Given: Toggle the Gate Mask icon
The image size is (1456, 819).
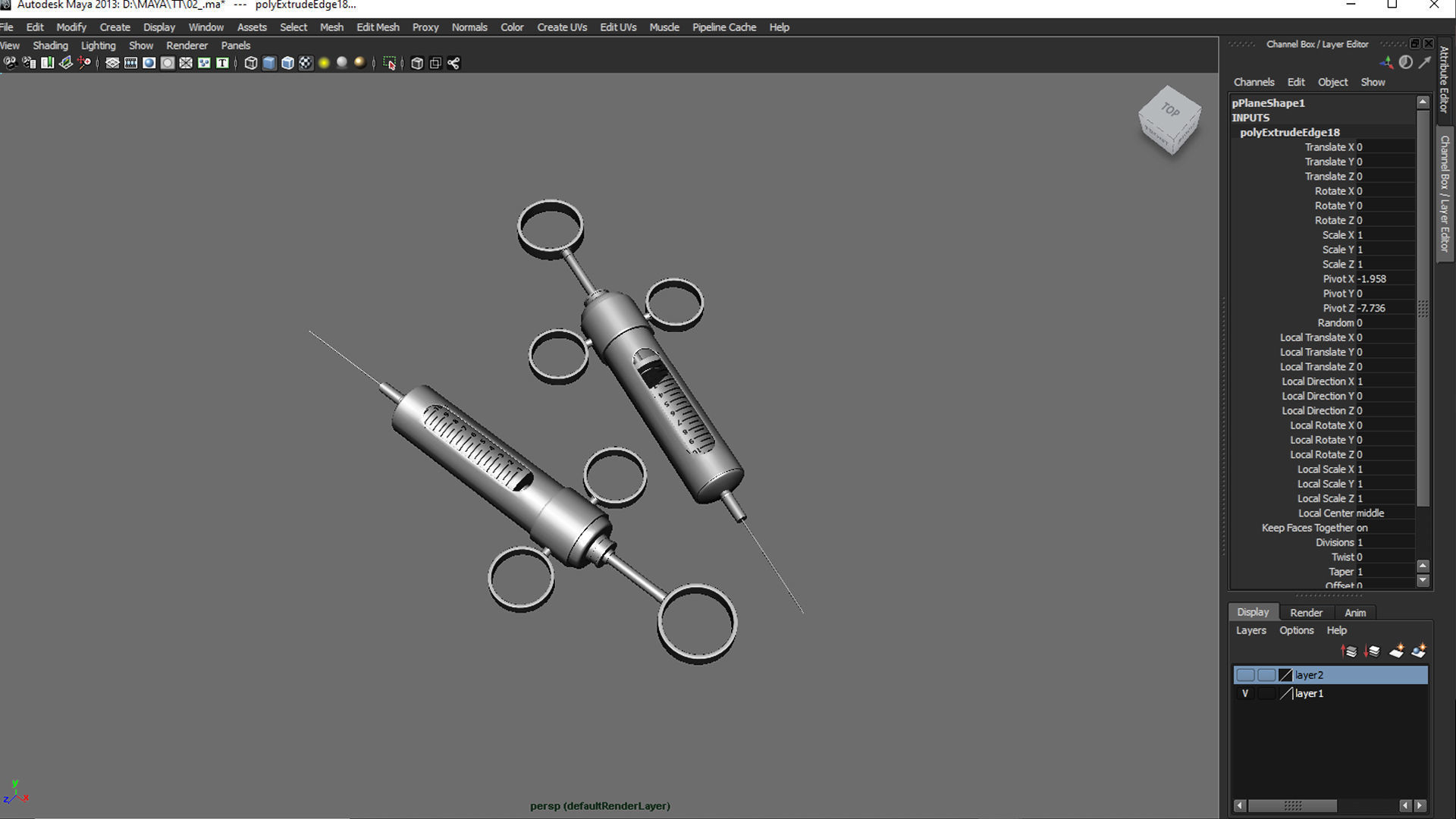Looking at the screenshot, I should click(x=168, y=63).
